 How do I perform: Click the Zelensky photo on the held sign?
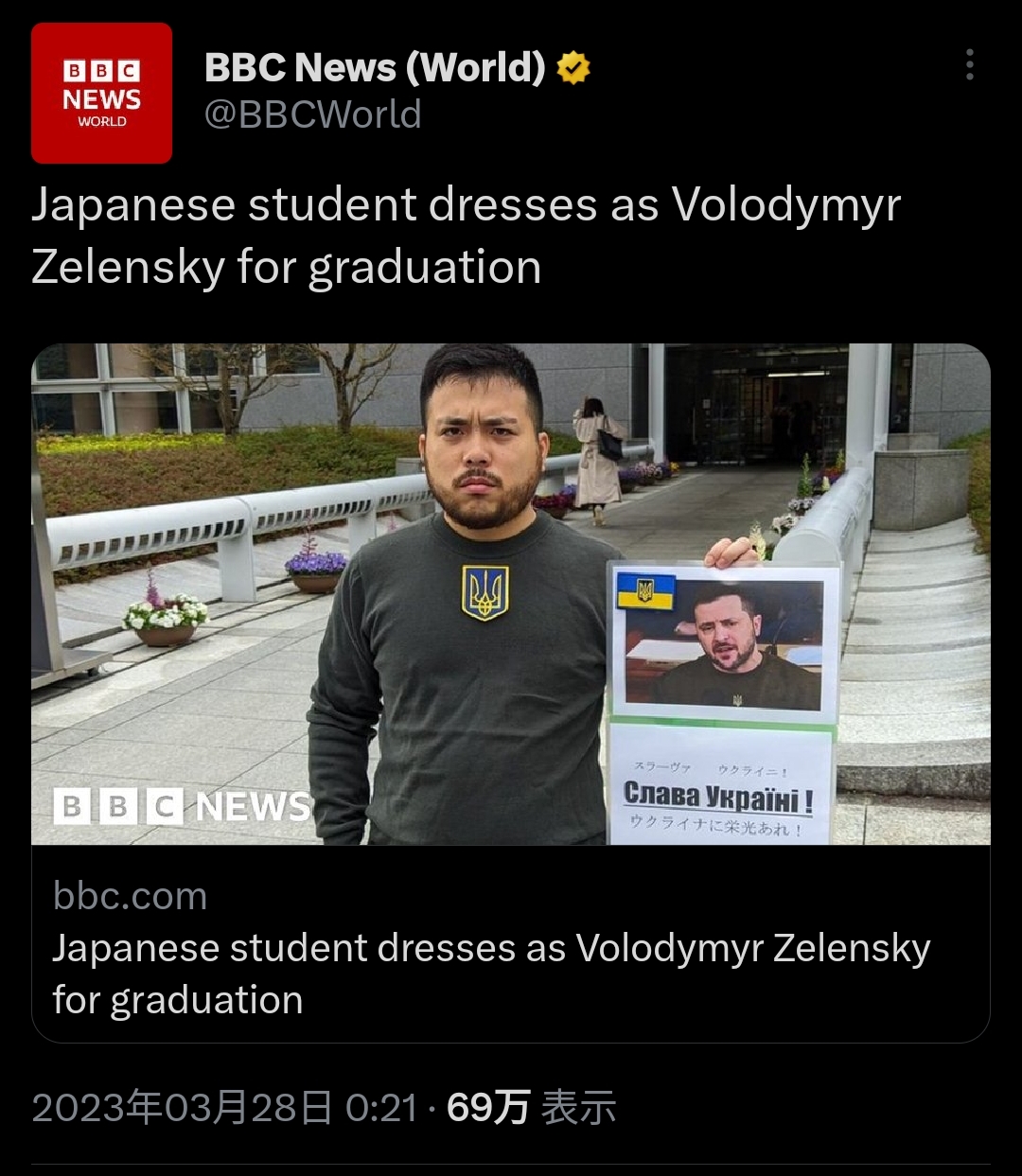point(727,644)
